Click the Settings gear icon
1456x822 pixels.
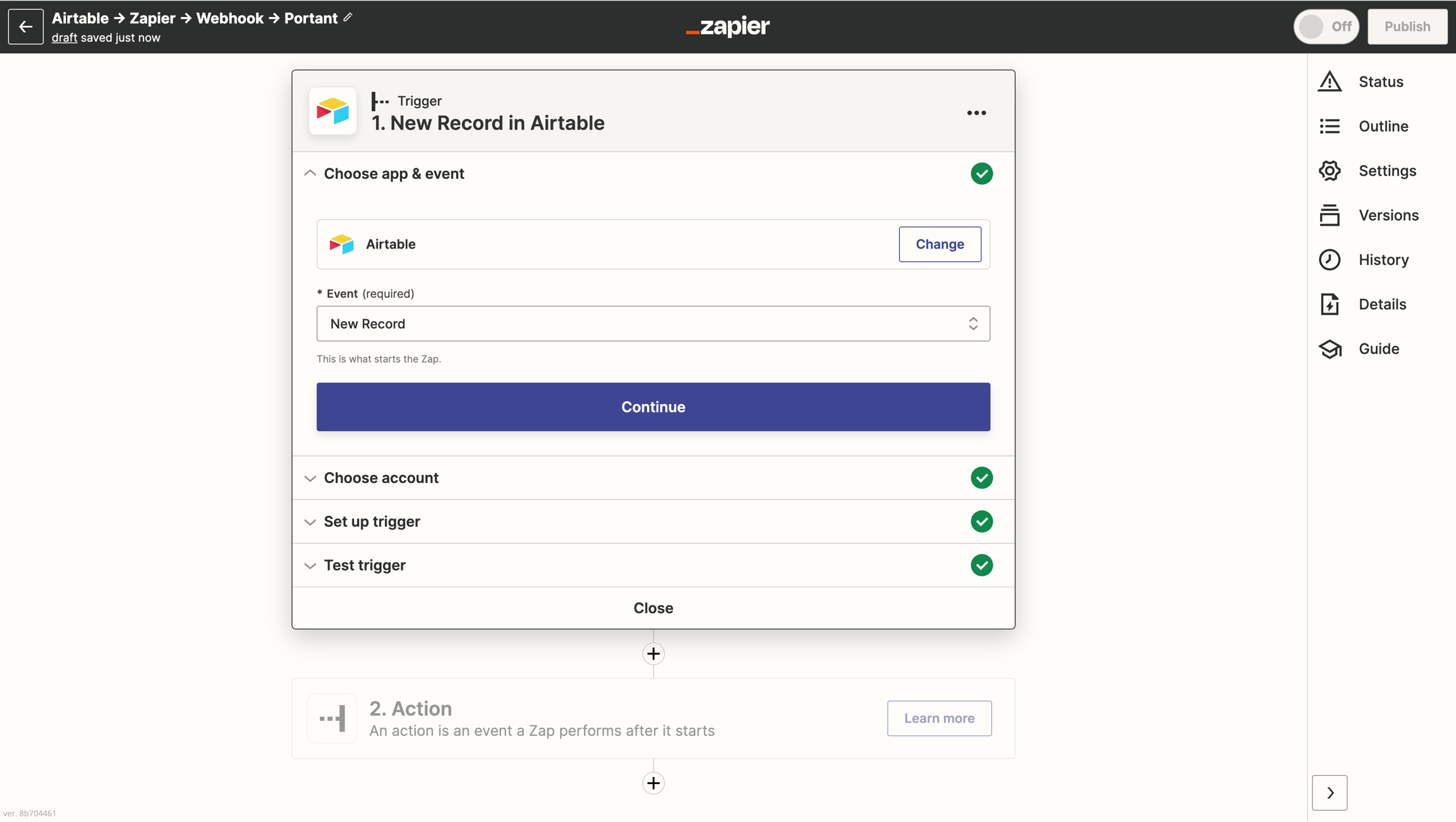[x=1330, y=171]
